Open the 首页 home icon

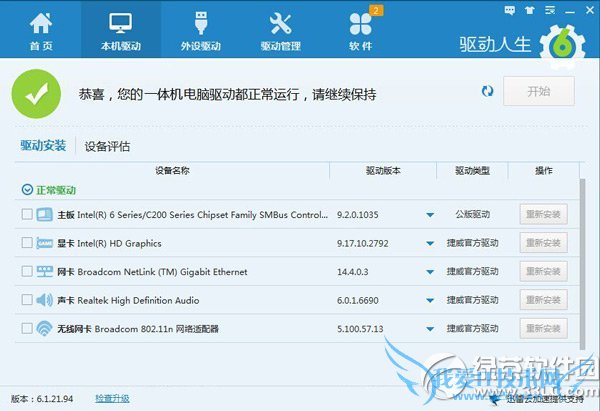point(41,23)
